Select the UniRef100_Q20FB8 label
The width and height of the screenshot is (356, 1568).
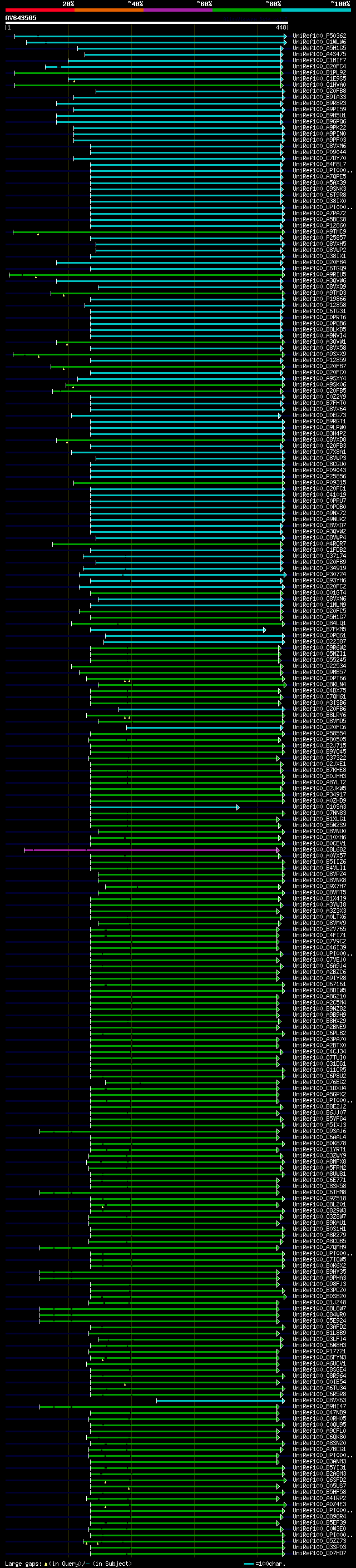pyautogui.click(x=319, y=91)
